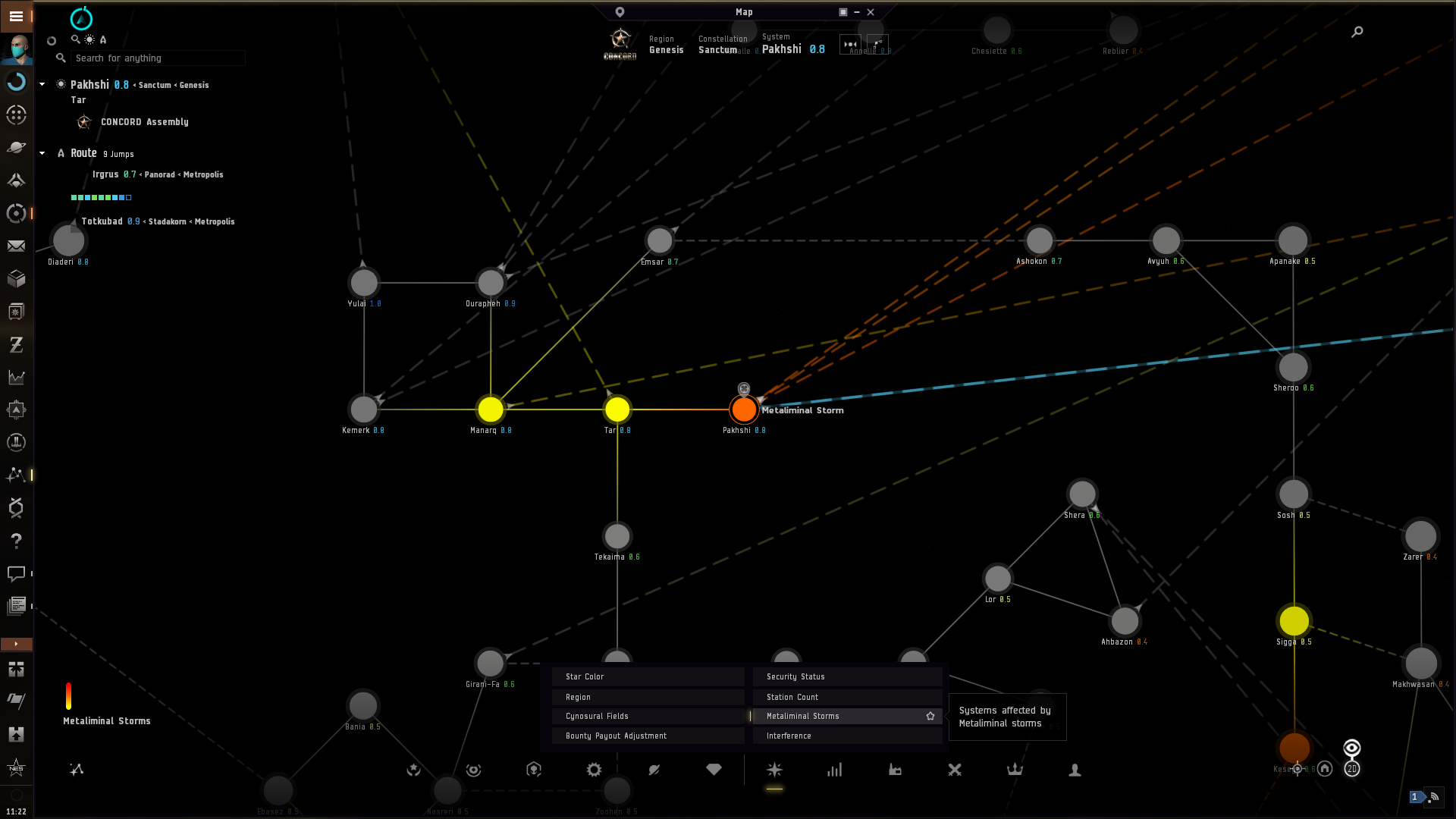Toggle the eye visibility icon bottom right
Screen dimensions: 1456x819
pyautogui.click(x=1351, y=748)
